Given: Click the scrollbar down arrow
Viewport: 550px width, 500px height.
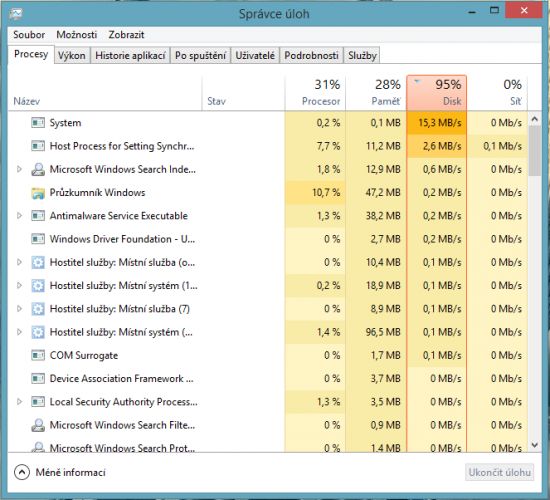Looking at the screenshot, I should pyautogui.click(x=535, y=445).
